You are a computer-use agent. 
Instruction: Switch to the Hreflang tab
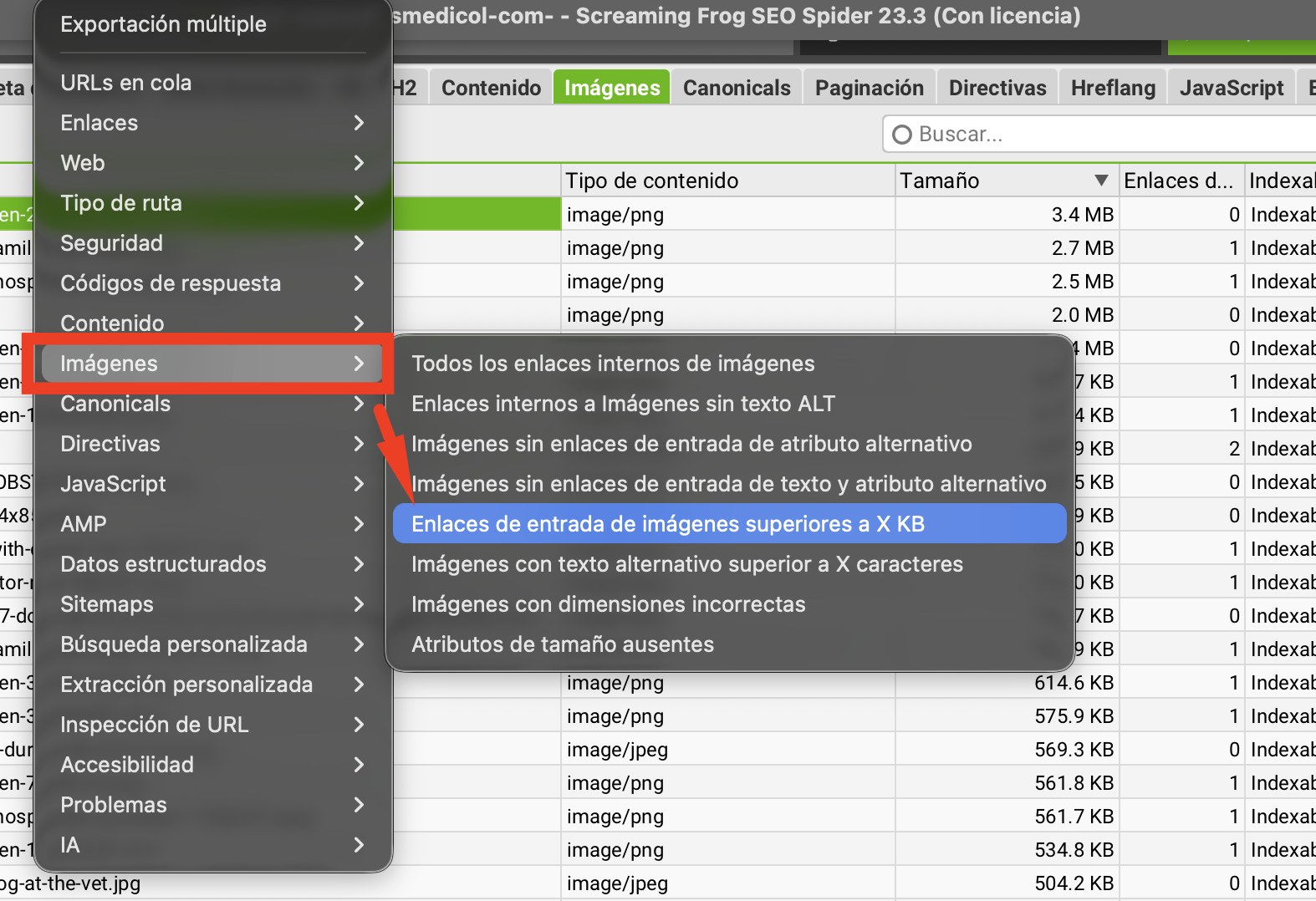[x=1112, y=88]
